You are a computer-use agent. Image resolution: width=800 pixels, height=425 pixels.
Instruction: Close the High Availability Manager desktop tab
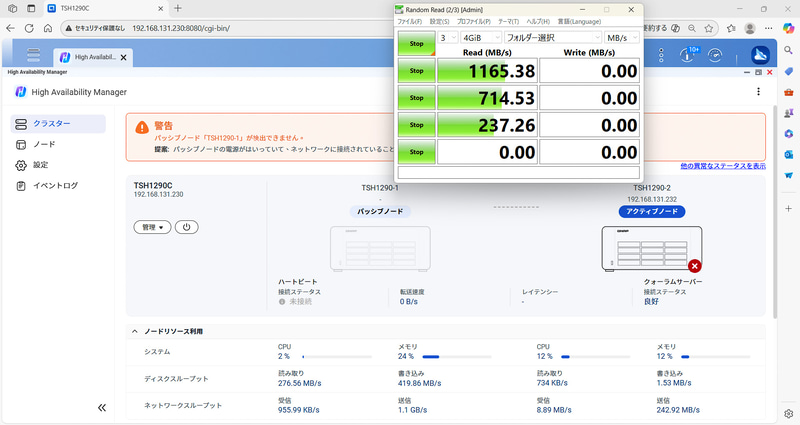[123, 58]
